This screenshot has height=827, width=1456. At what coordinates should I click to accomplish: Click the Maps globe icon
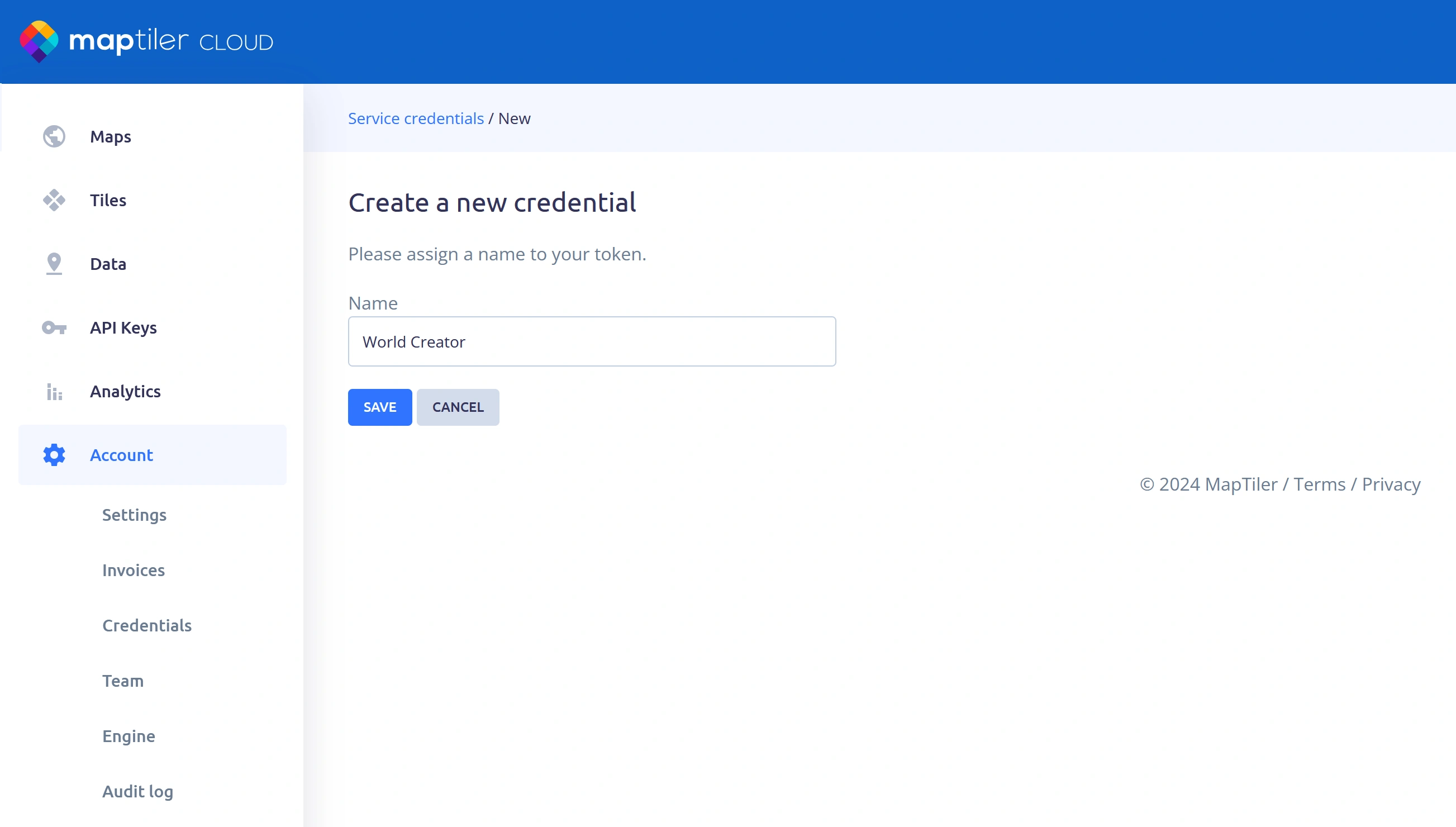(54, 136)
